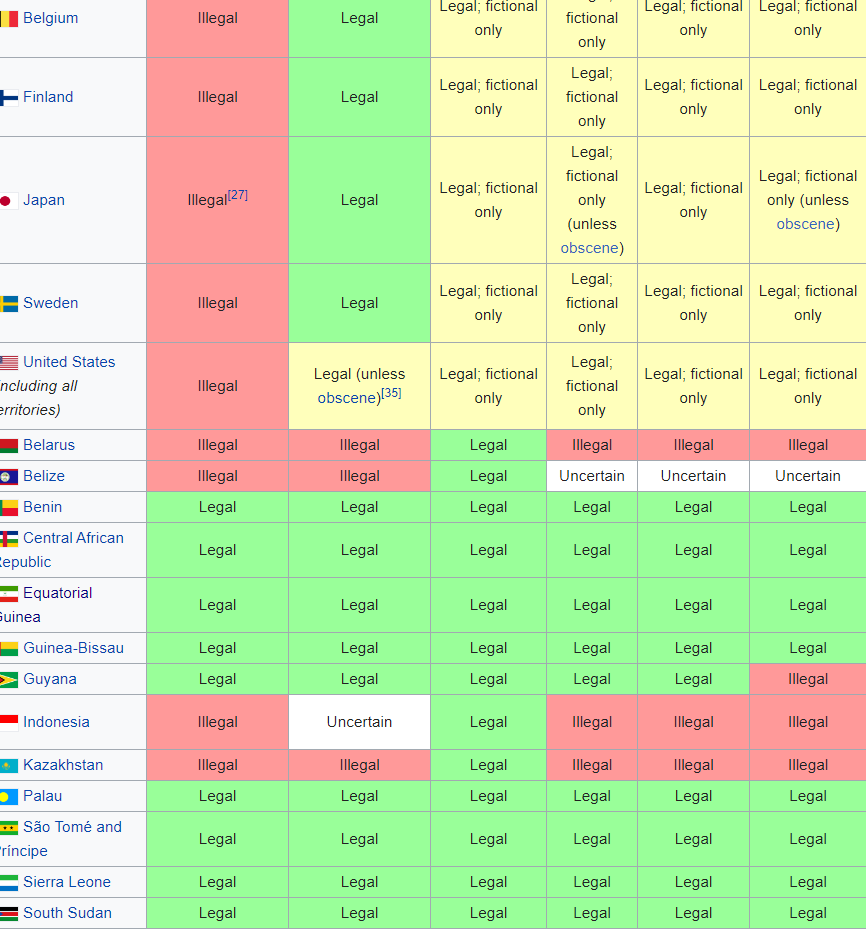Go to the Kazakhstan article link
Screen dimensions: 866x929
coord(63,765)
